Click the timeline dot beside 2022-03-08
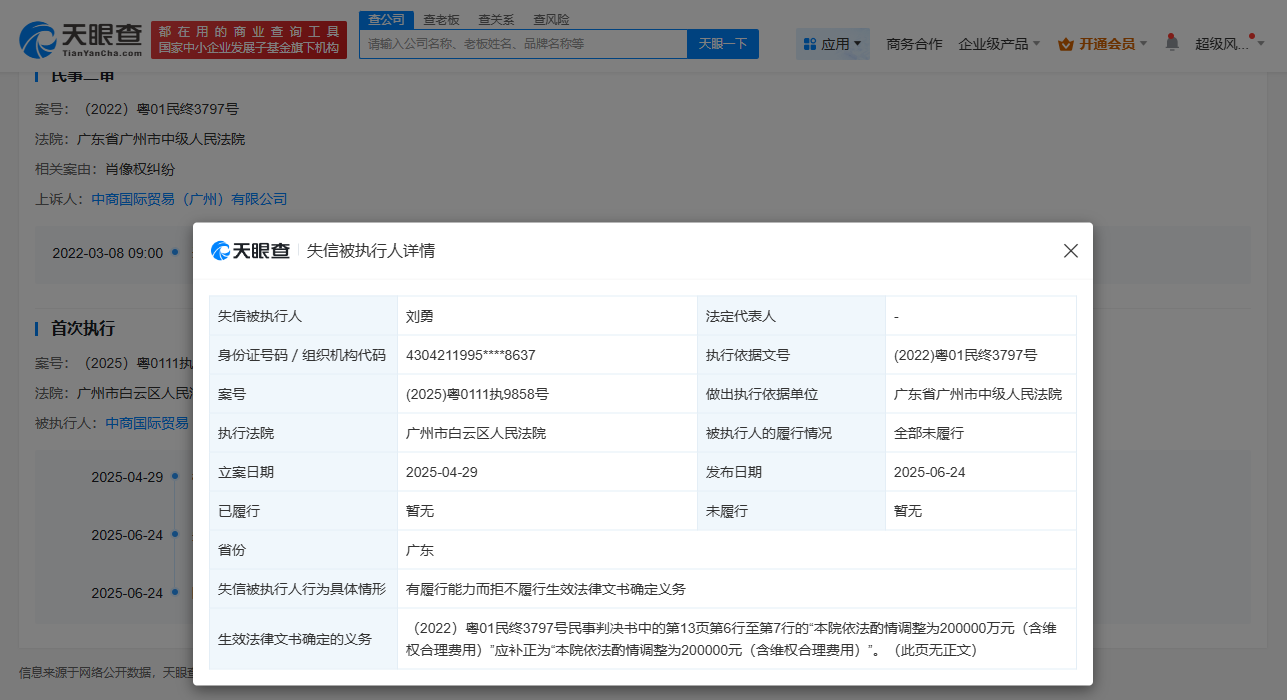Screen dimensions: 1287x700 (176, 252)
